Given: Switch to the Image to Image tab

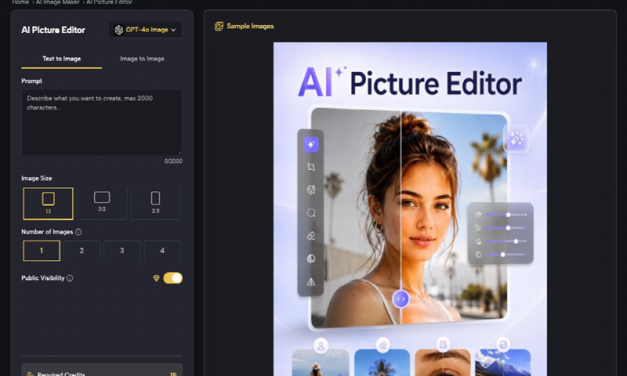Looking at the screenshot, I should click(x=142, y=59).
